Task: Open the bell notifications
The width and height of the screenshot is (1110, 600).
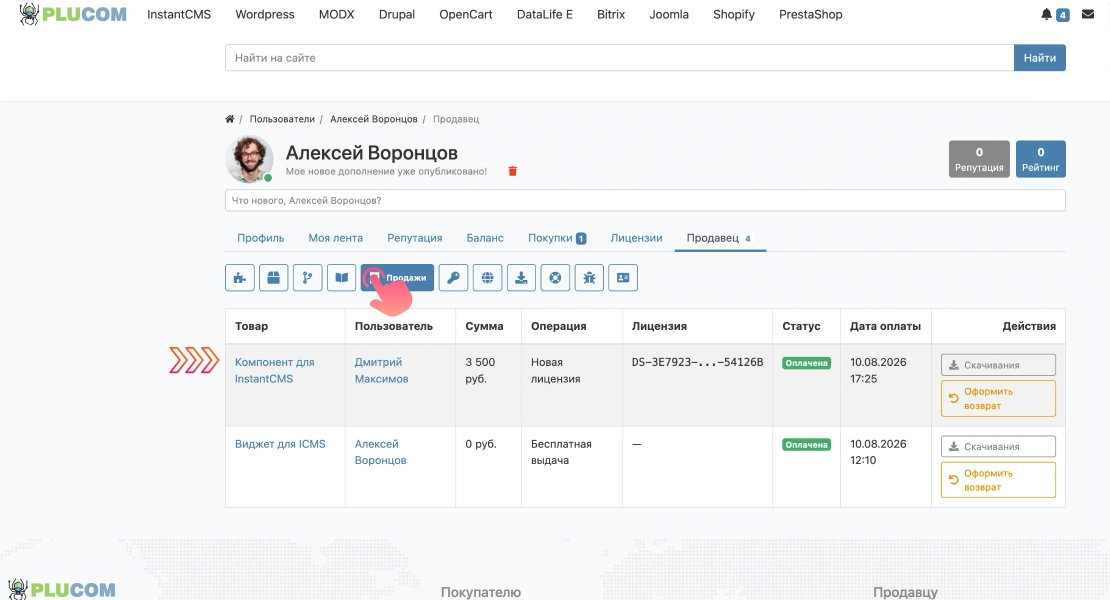Action: click(x=1046, y=14)
